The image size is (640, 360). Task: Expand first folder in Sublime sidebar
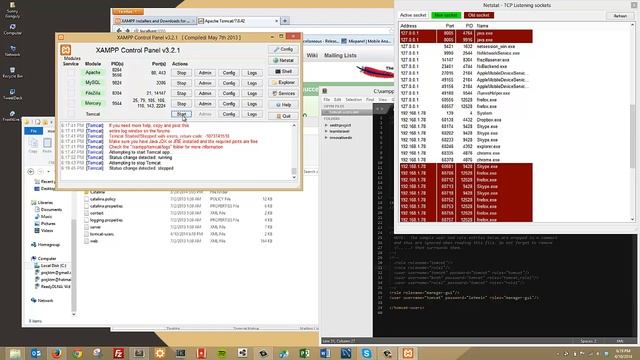tap(327, 126)
